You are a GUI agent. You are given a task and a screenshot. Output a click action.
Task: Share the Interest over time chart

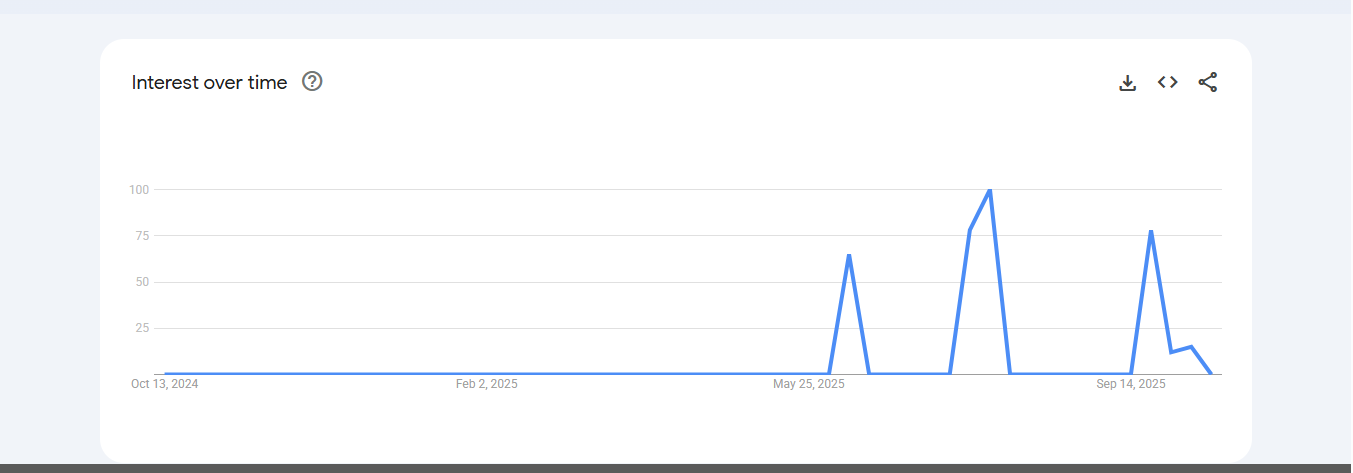tap(1208, 83)
